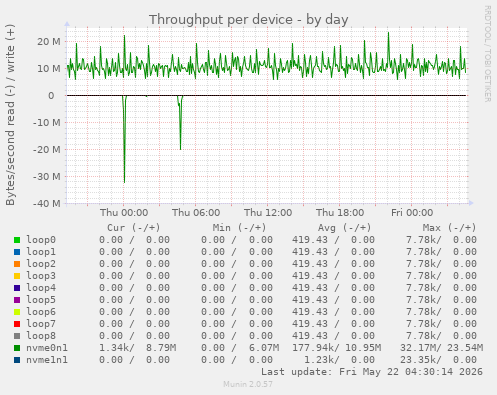Click the '-40 M' y-axis label

point(47,203)
